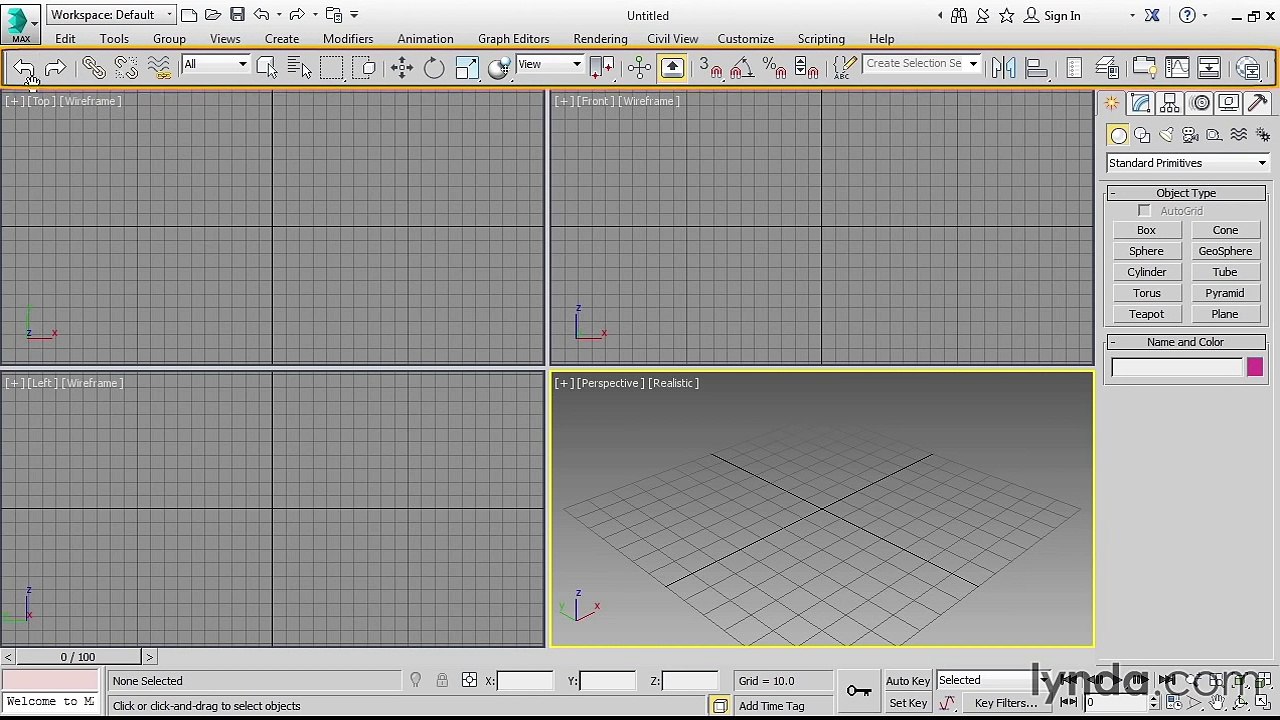The height and width of the screenshot is (720, 1280).
Task: Open the key filter 'Selected' dropdown
Action: pyautogui.click(x=993, y=681)
